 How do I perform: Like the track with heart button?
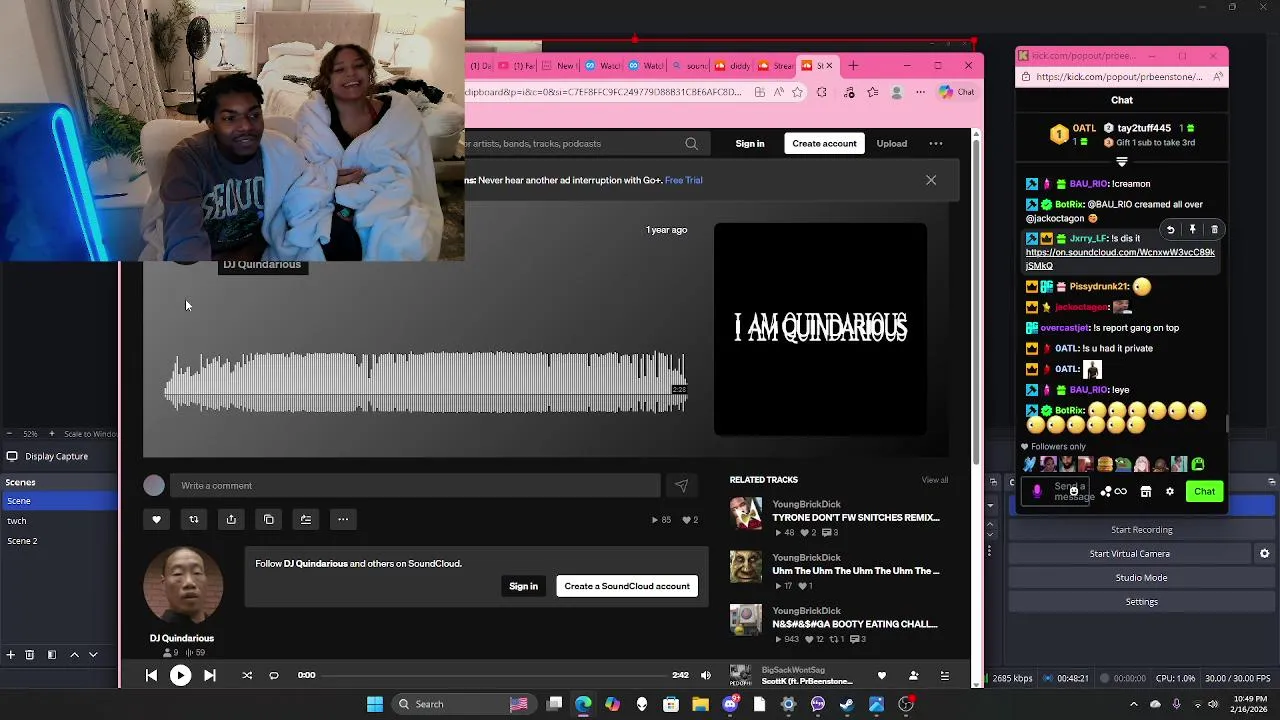[156, 519]
